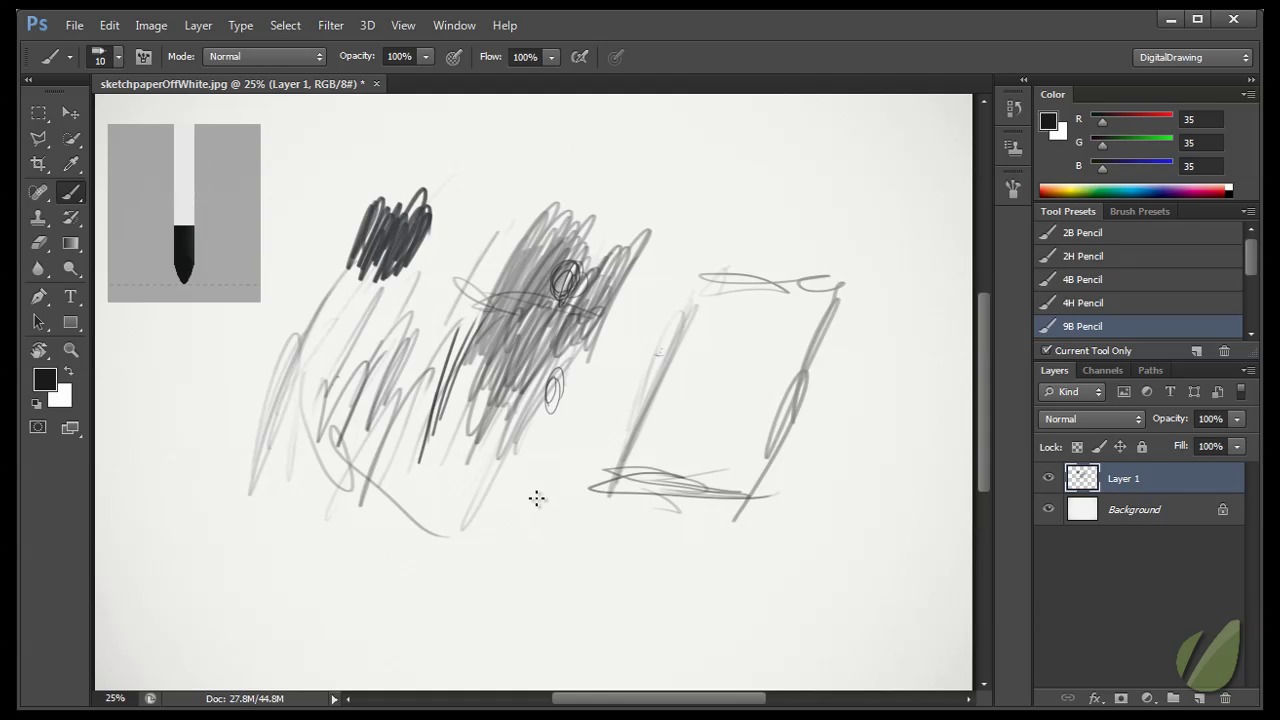Select the Gradient tool
1280x720 pixels.
pyautogui.click(x=71, y=243)
